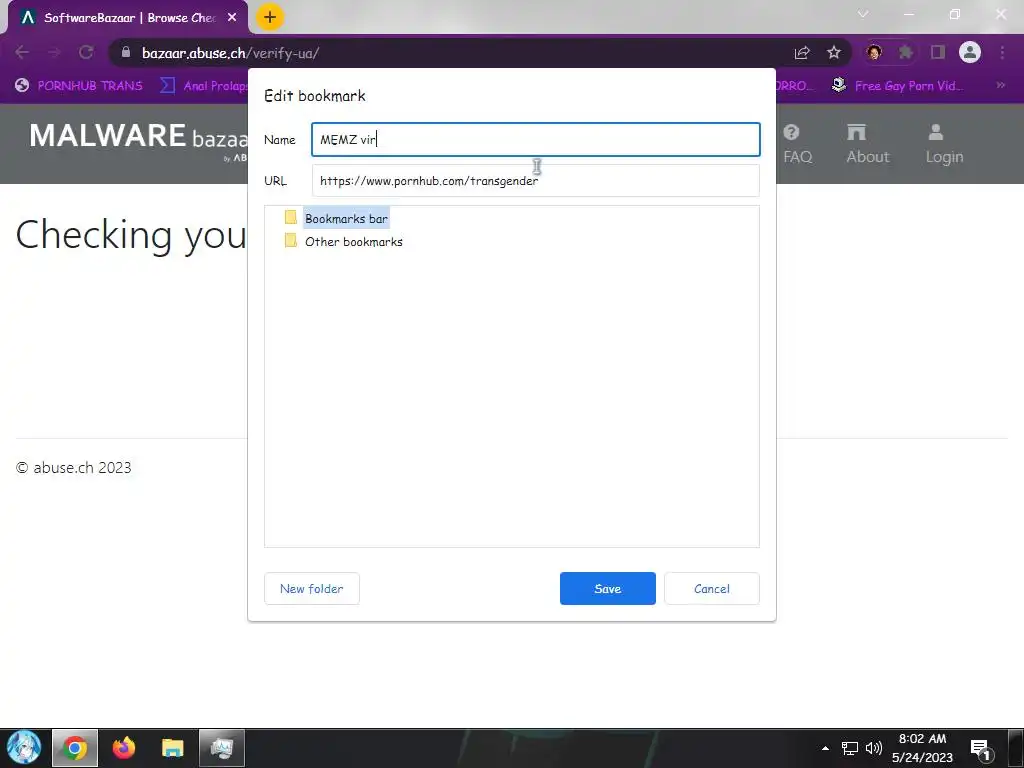Go back with browser back arrow
The image size is (1024, 768).
point(22,52)
